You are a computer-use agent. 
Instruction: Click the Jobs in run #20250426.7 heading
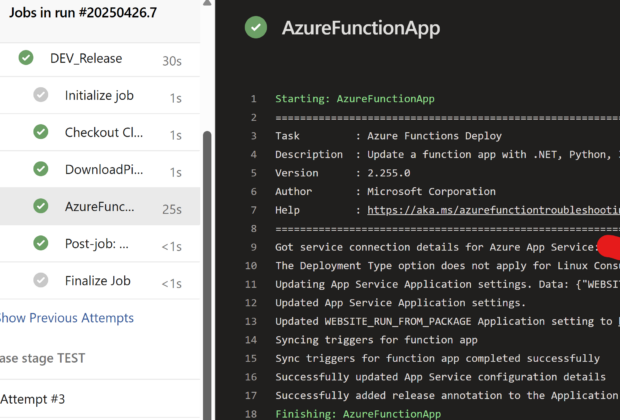[83, 12]
